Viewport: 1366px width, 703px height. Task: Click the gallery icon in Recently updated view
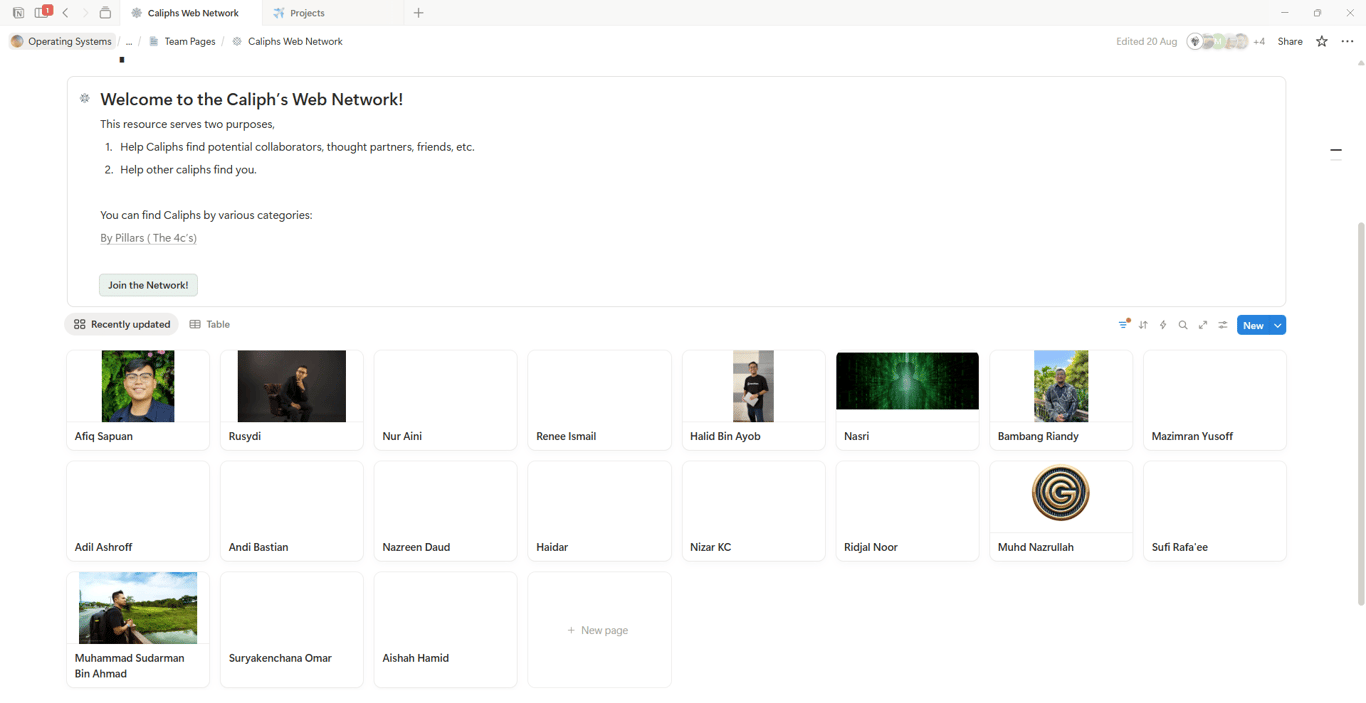pos(80,324)
